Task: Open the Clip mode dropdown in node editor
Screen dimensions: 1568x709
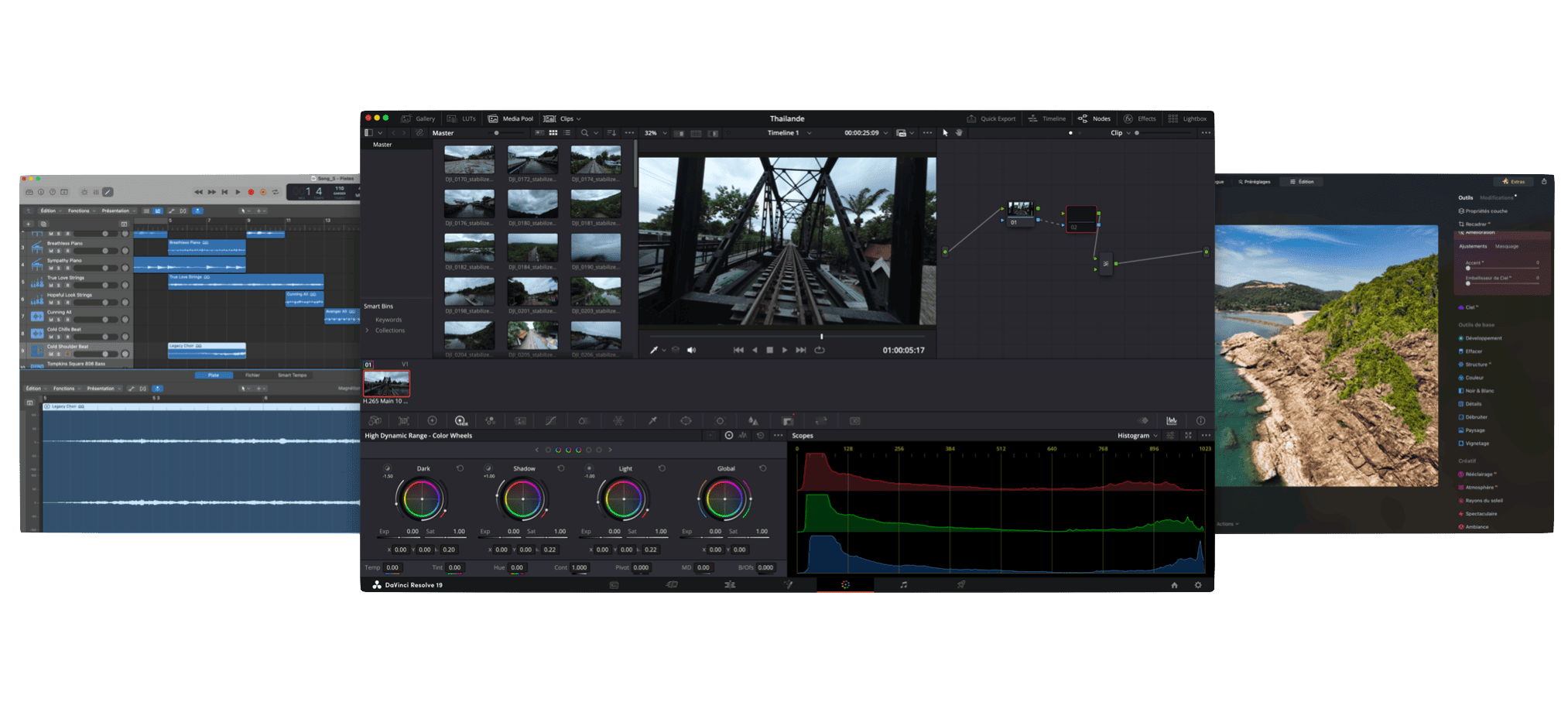Action: 1121,133
